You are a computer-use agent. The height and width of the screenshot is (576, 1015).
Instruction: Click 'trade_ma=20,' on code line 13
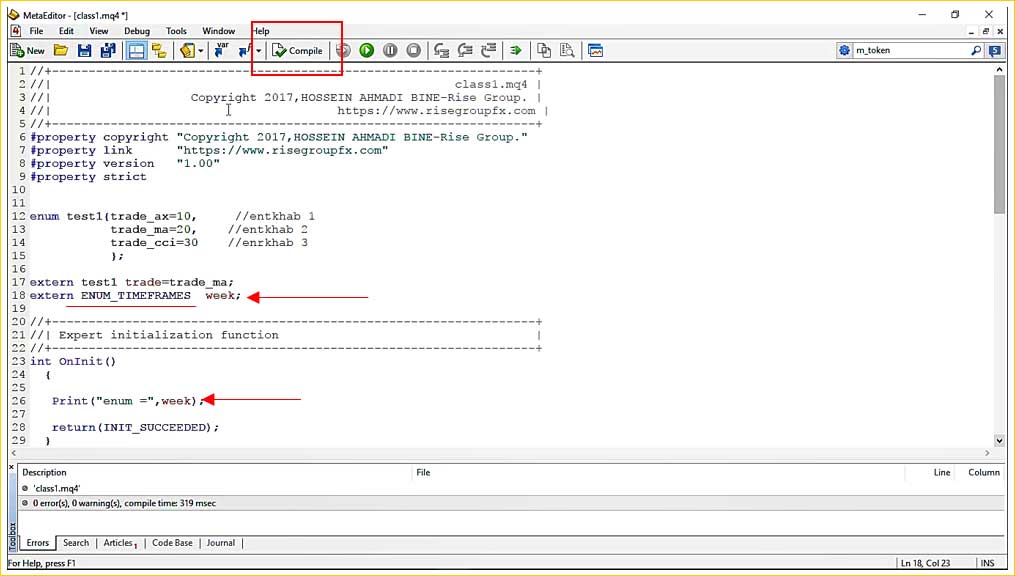[x=153, y=230]
